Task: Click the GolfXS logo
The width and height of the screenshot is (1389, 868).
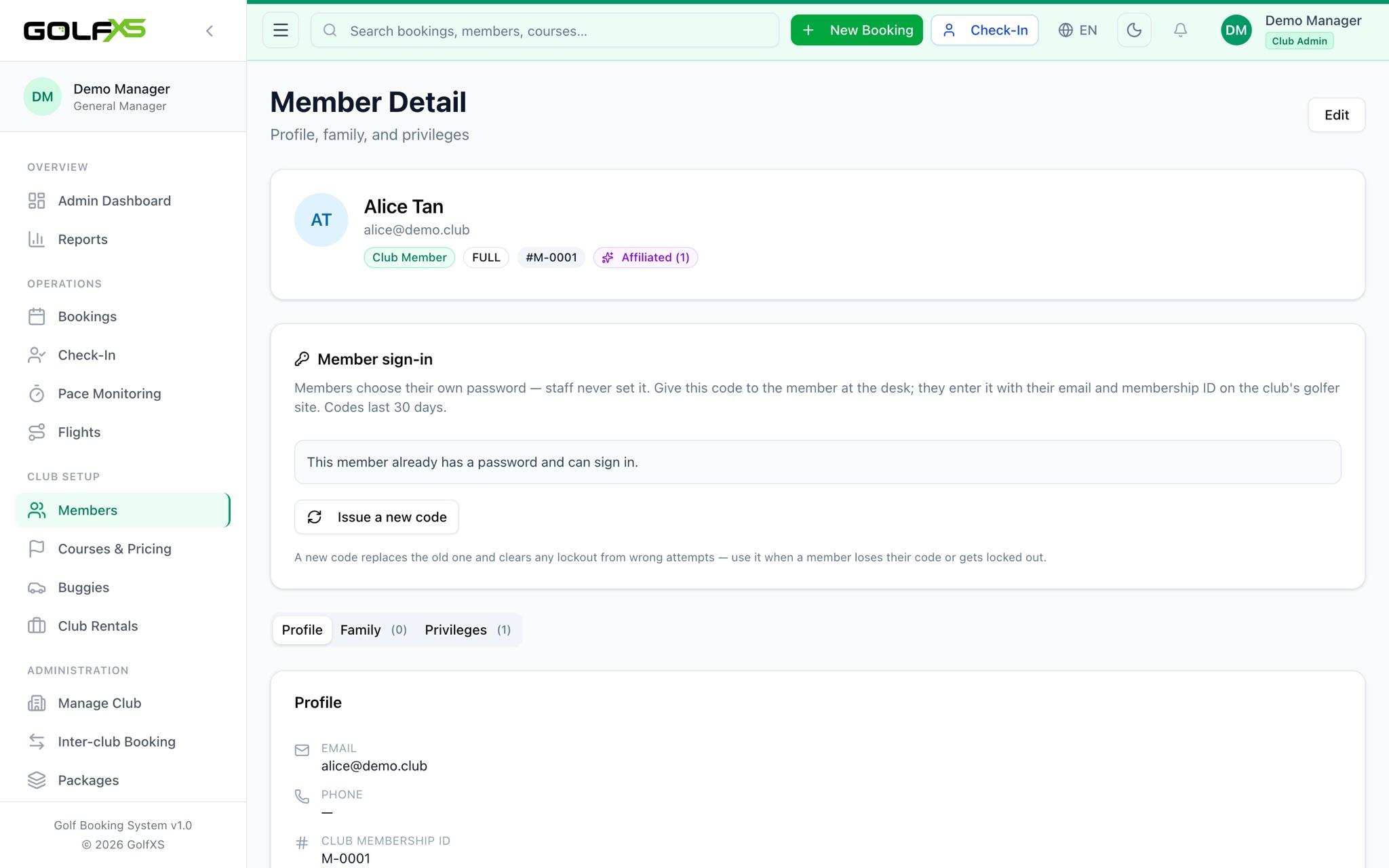Action: coord(85,31)
